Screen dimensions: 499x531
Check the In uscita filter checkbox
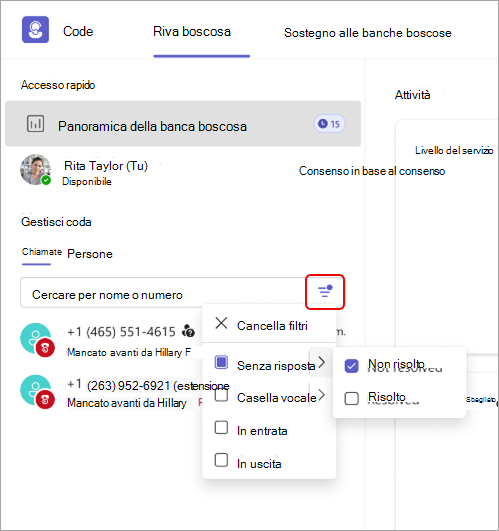(x=221, y=460)
